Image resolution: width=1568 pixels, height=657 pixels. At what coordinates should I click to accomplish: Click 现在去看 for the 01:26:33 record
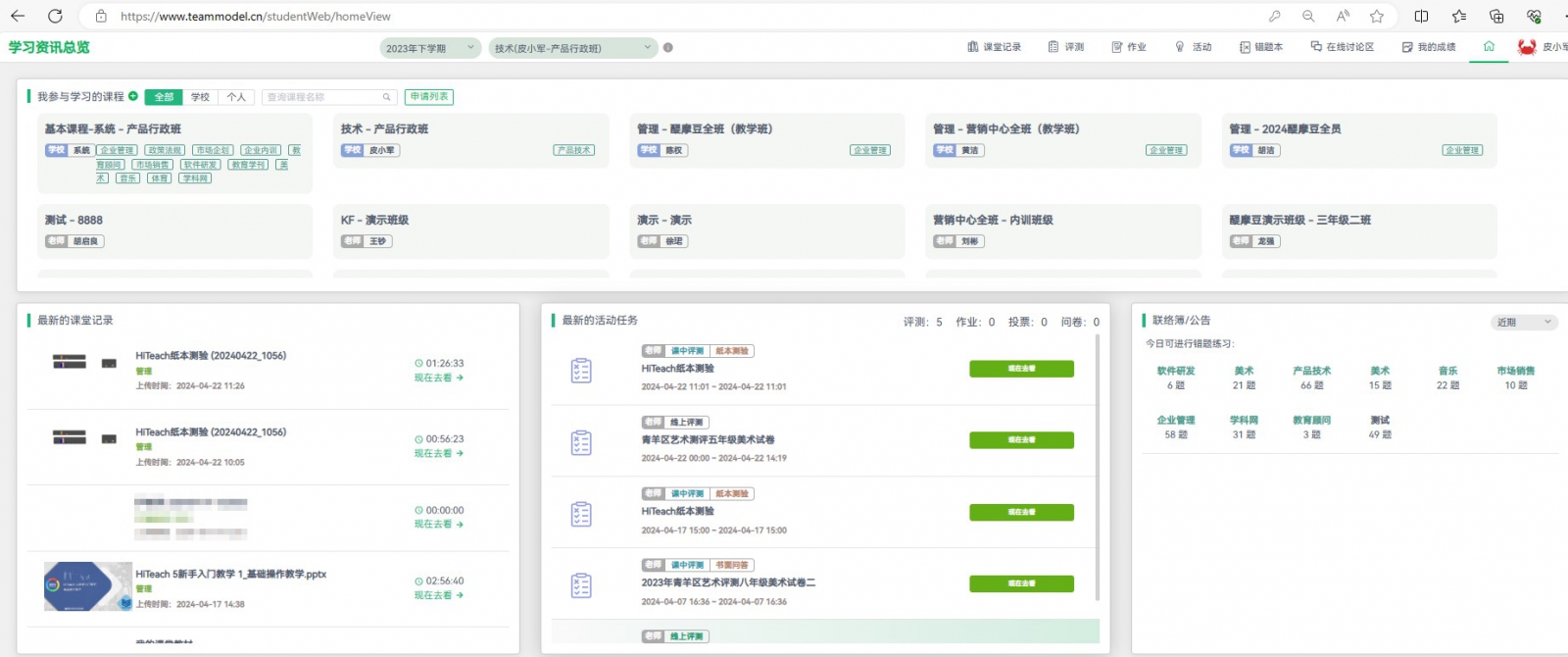(x=438, y=378)
